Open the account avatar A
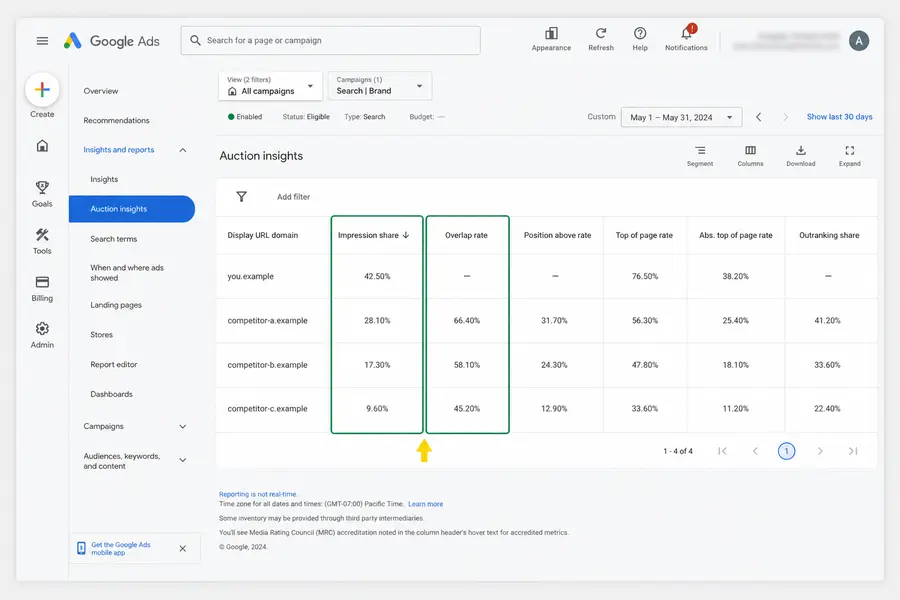This screenshot has height=600, width=900. (x=859, y=41)
